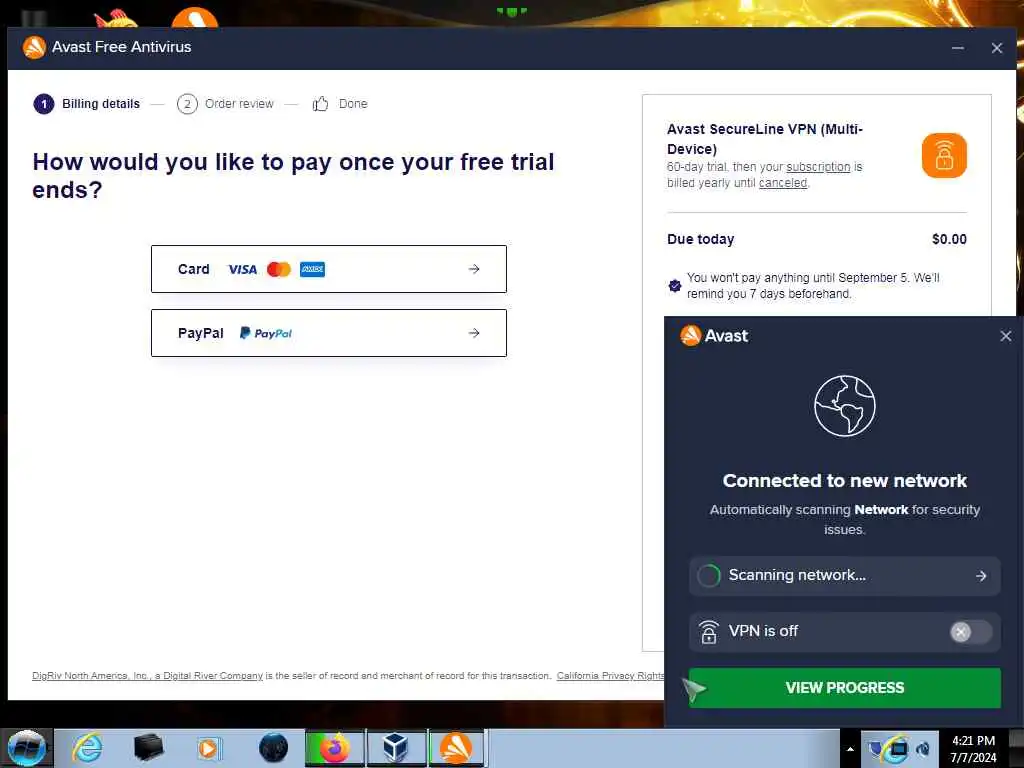1024x768 pixels.
Task: Click the Visa logo in Card option
Action: 242,270
